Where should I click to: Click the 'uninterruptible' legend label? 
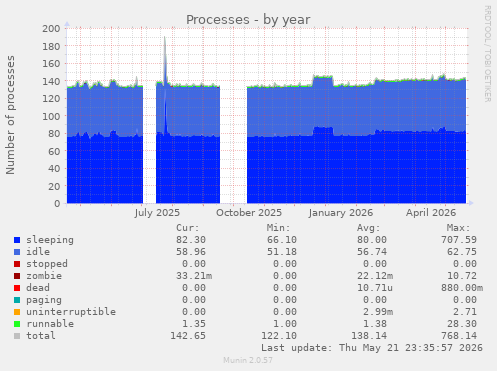click(x=71, y=312)
